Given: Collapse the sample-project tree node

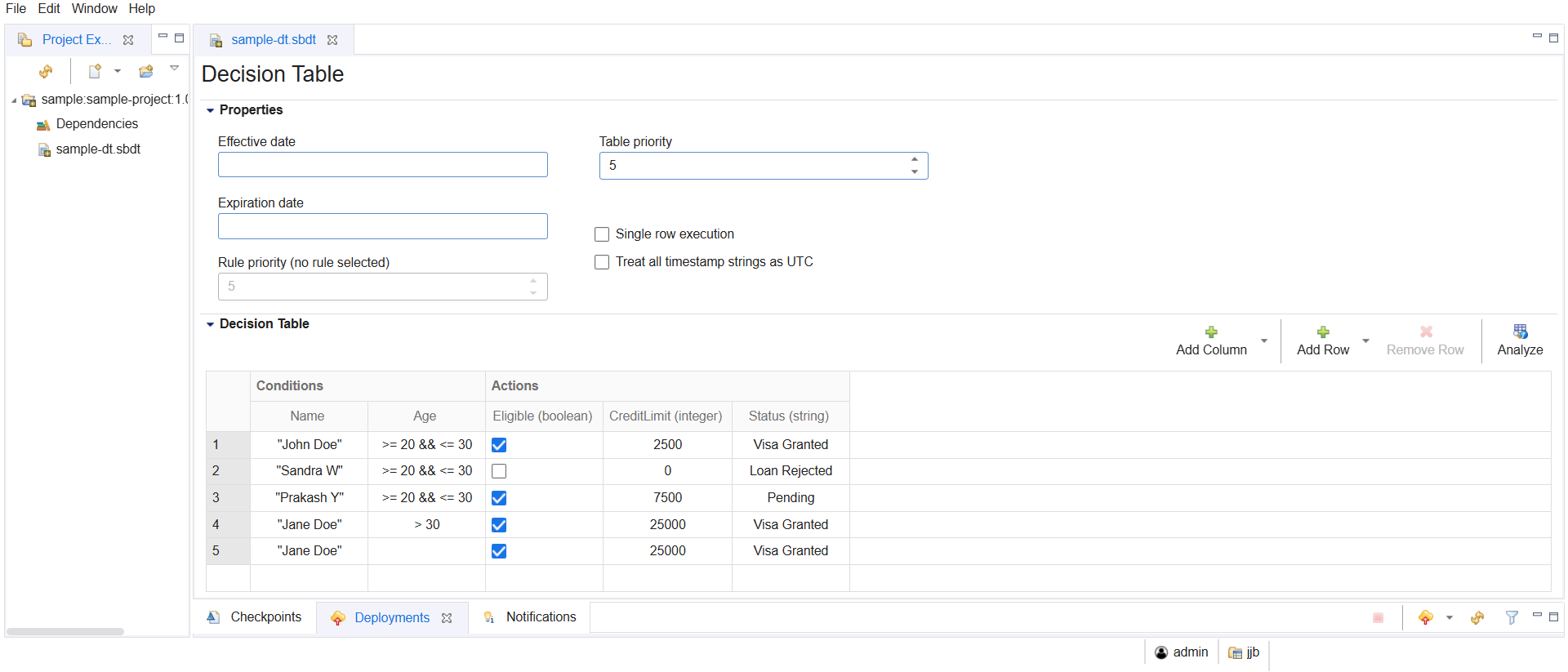Looking at the screenshot, I should 14,100.
